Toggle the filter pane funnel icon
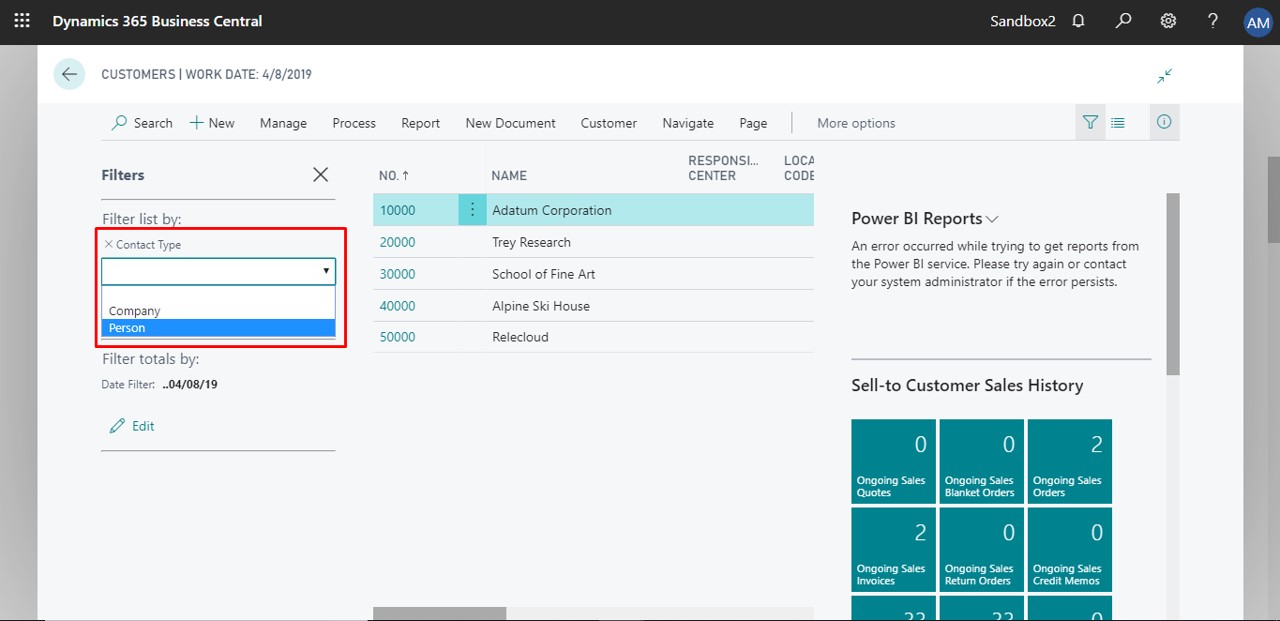This screenshot has width=1280, height=621. pos(1090,122)
